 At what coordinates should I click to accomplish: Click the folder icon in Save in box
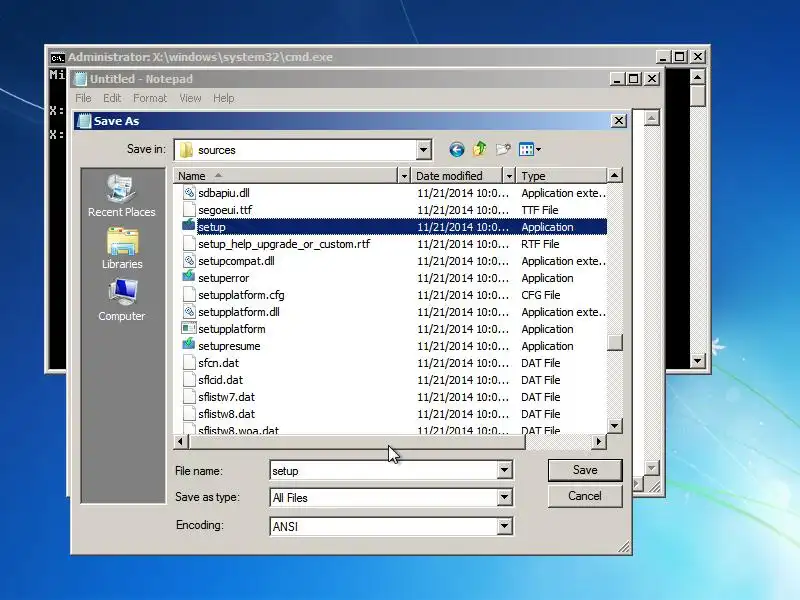(x=186, y=150)
